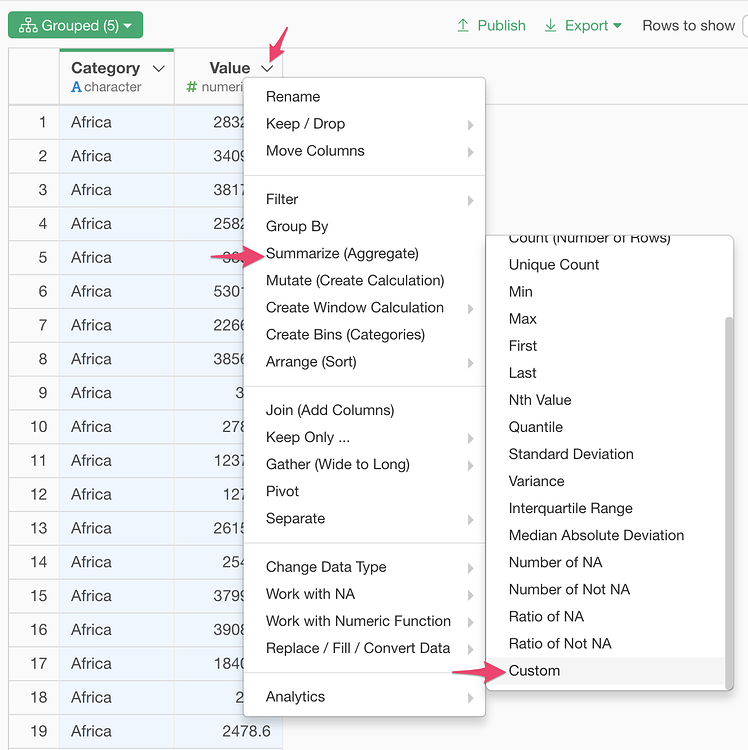Select Variance aggregate function

[605, 481]
